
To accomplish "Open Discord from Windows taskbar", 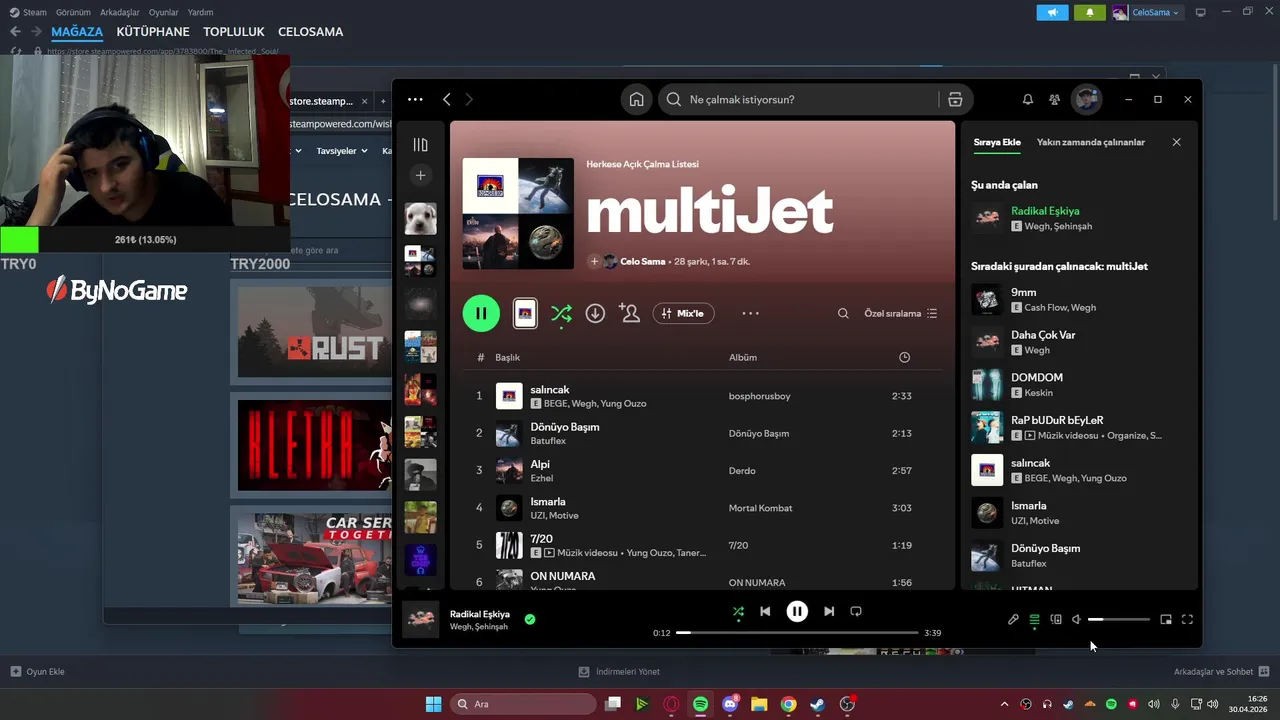I will (x=730, y=704).
